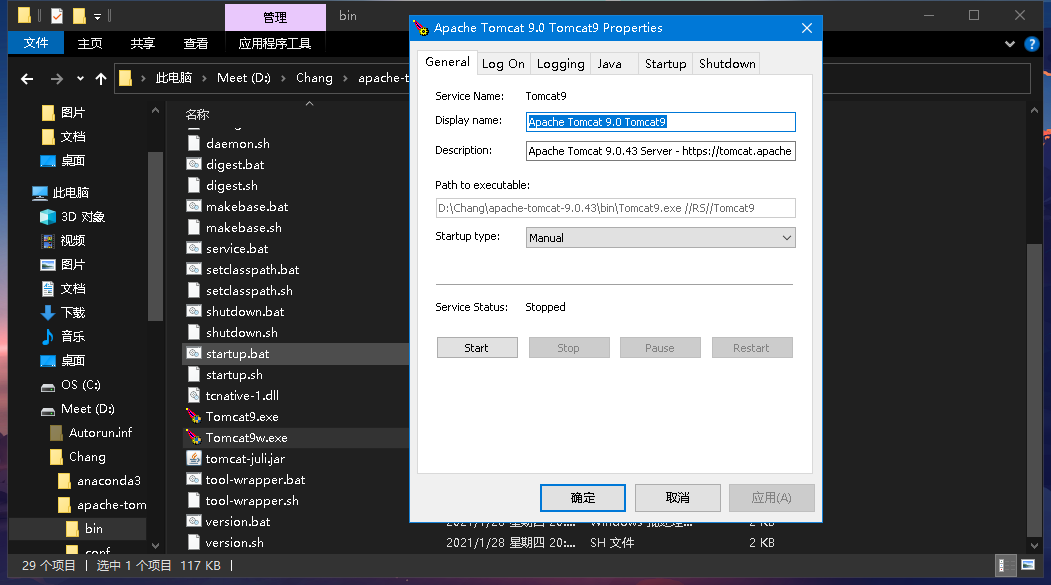The height and width of the screenshot is (585, 1051).
Task: Sort files by the 名称 column header
Action: tap(197, 114)
